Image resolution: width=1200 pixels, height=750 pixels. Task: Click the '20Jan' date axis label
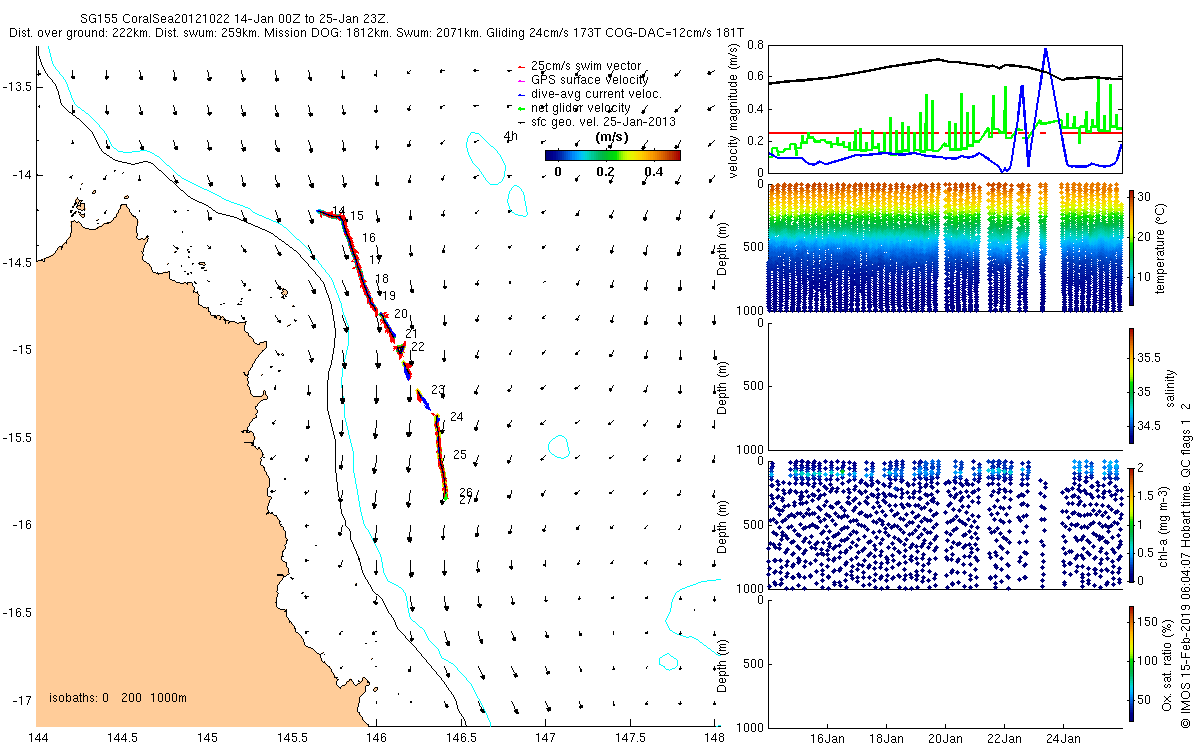coord(946,740)
